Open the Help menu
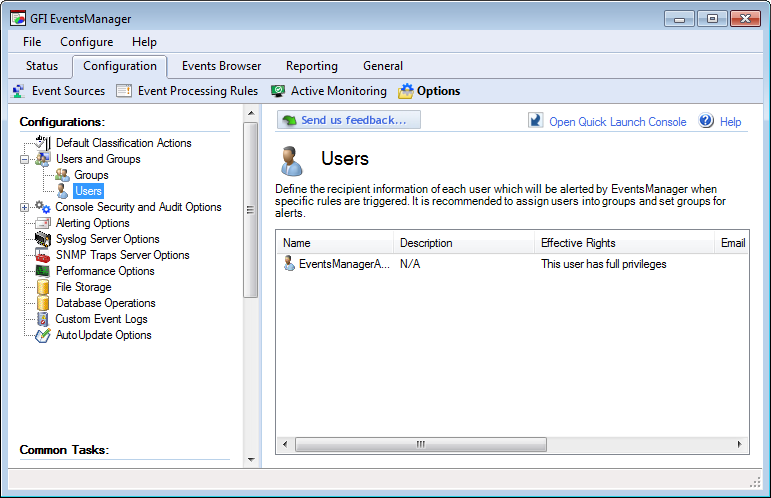Screen dimensions: 771x498 (x=144, y=42)
